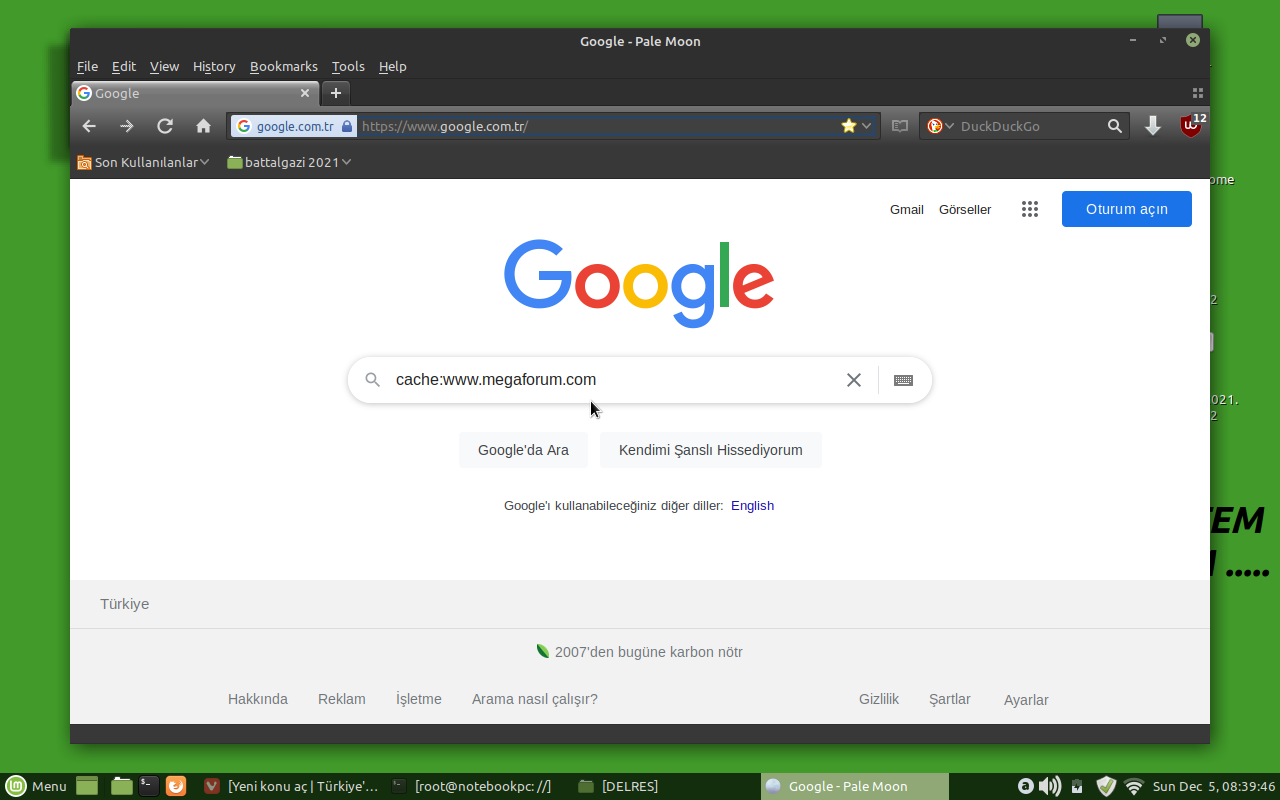Switch to root@notebookpc terminal window
Image resolution: width=1280 pixels, height=800 pixels.
pyautogui.click(x=471, y=786)
